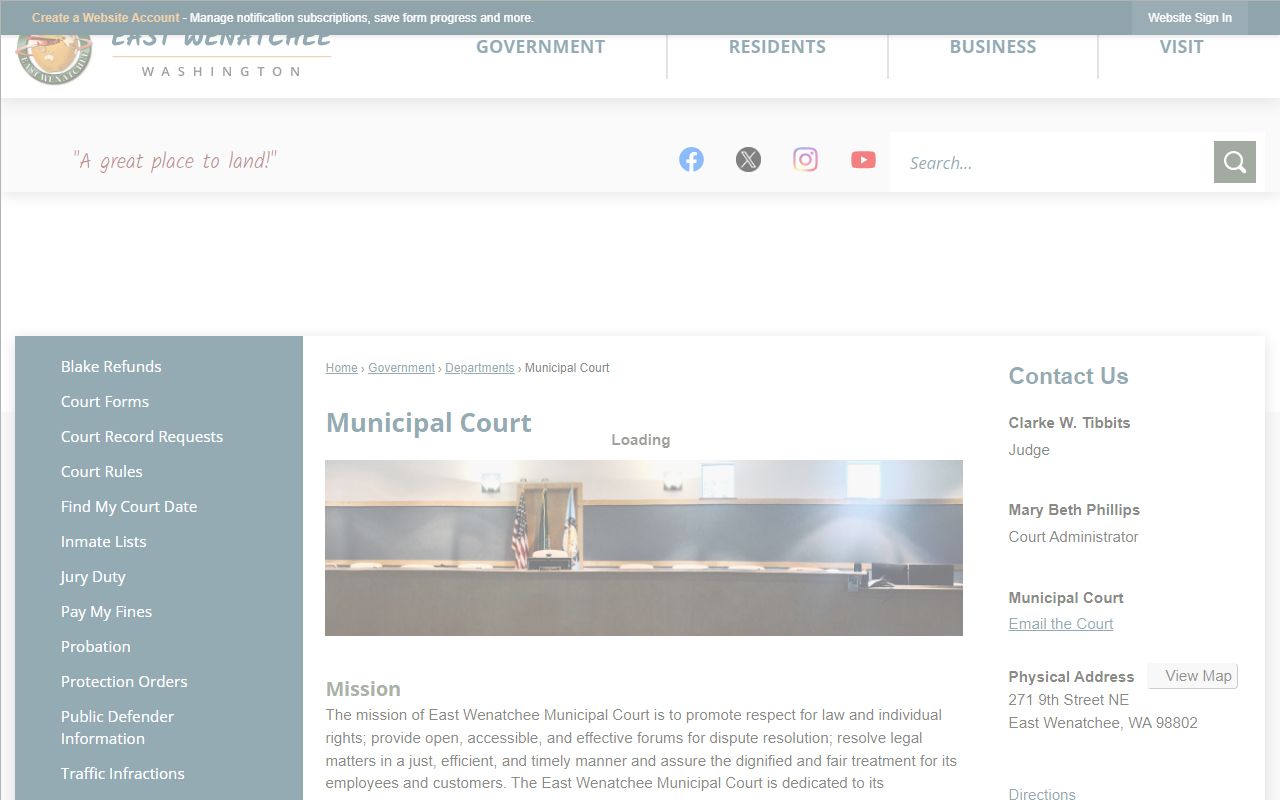
Task: Click the search magnifier button
Action: pos(1235,162)
